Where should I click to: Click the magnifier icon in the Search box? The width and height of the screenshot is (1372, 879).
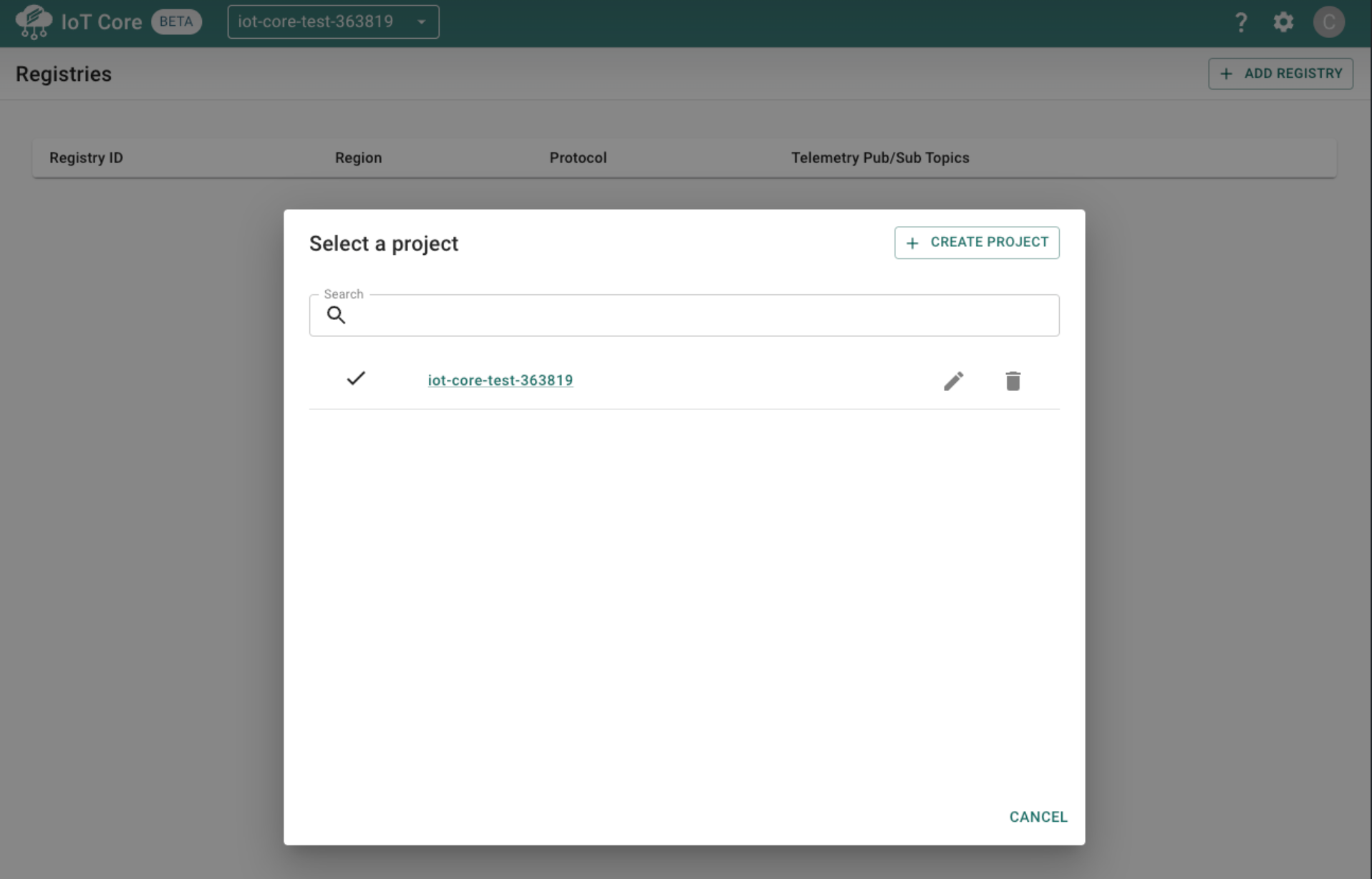click(336, 315)
